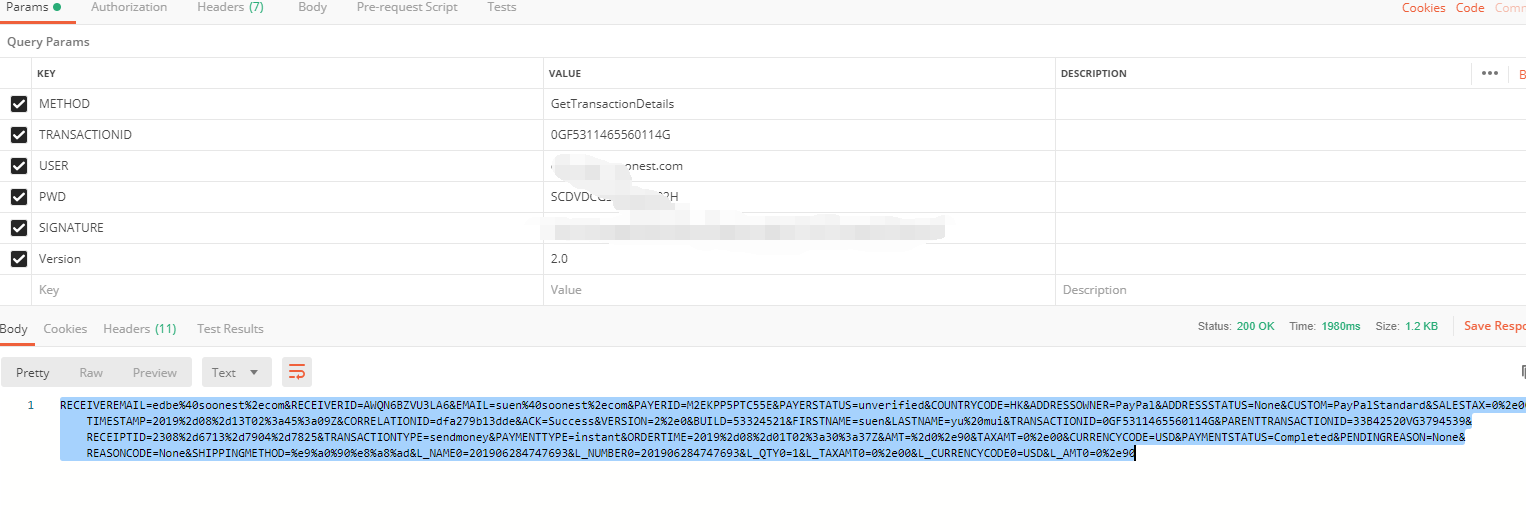Select the response Body tab
1526x530 pixels.
tap(14, 329)
